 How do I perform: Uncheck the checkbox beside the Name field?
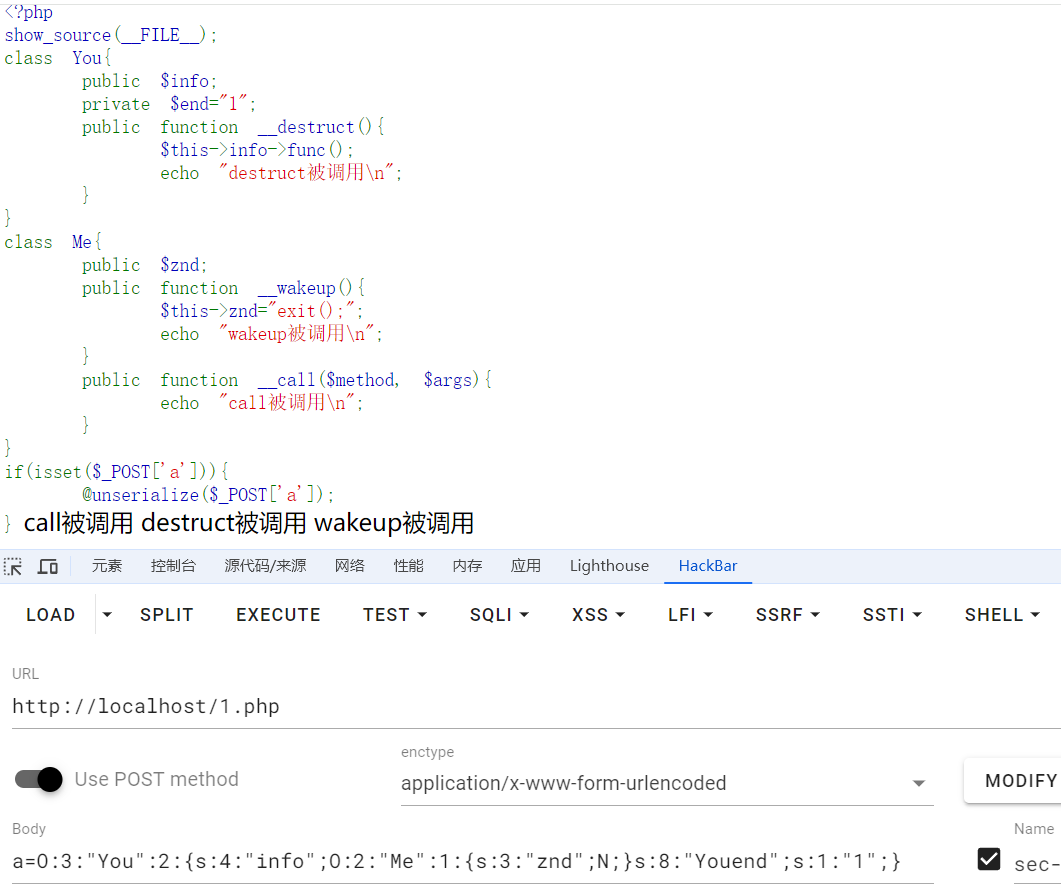[989, 859]
